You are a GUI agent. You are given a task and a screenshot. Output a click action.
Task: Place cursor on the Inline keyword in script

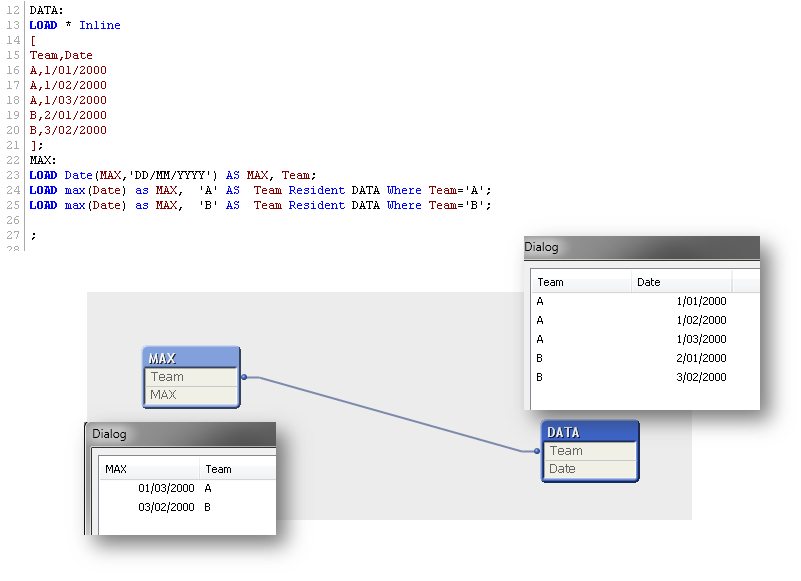point(99,25)
